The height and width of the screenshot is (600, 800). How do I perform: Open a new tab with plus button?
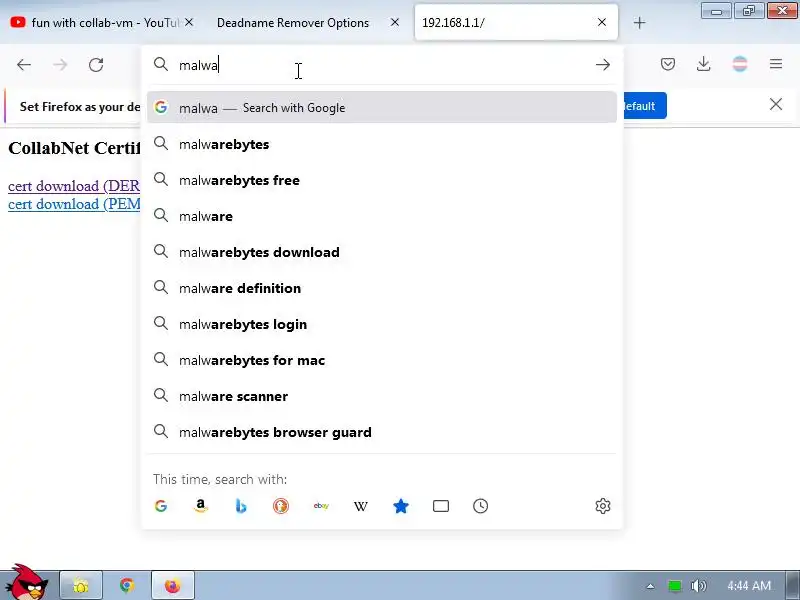click(x=639, y=23)
